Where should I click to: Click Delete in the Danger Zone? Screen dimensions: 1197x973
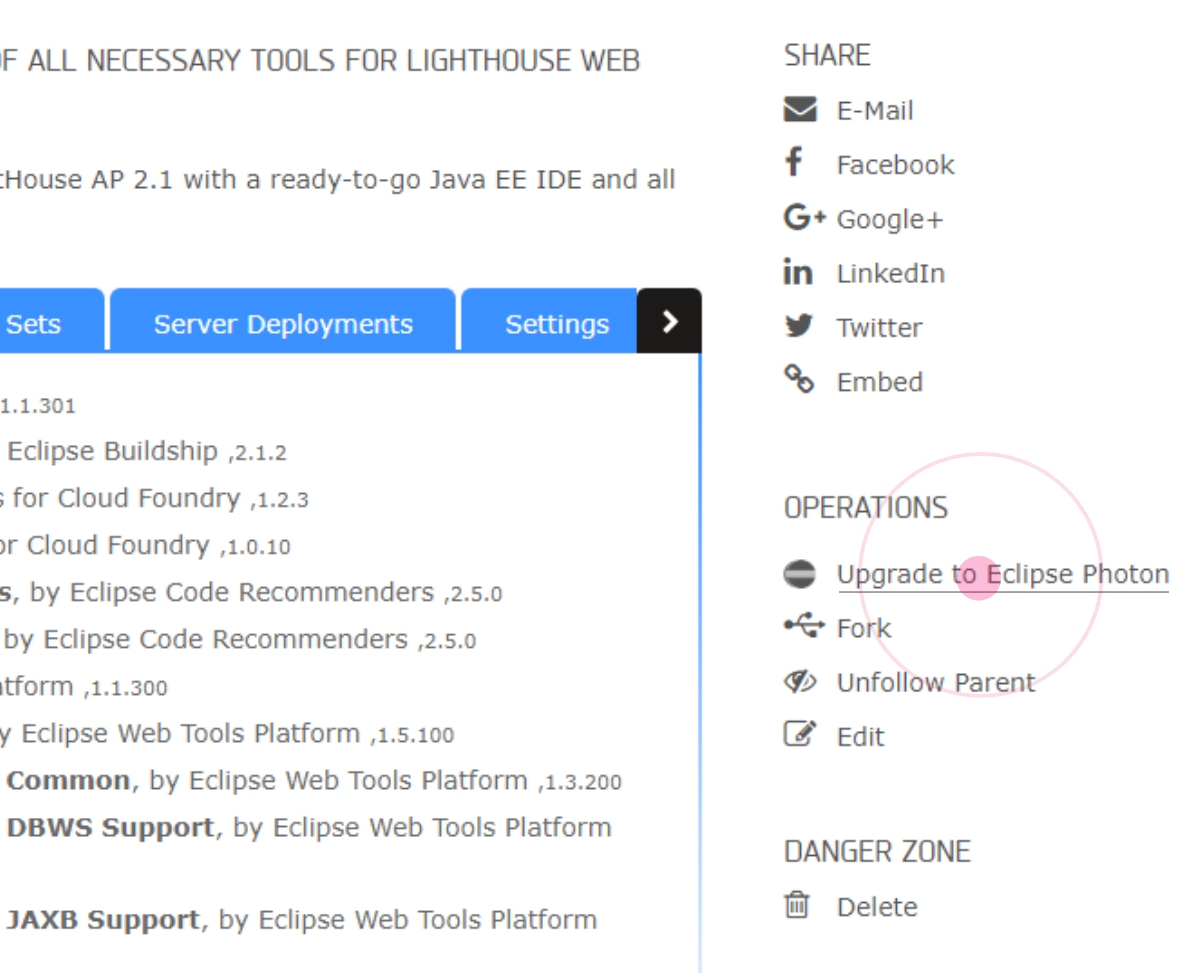point(876,906)
